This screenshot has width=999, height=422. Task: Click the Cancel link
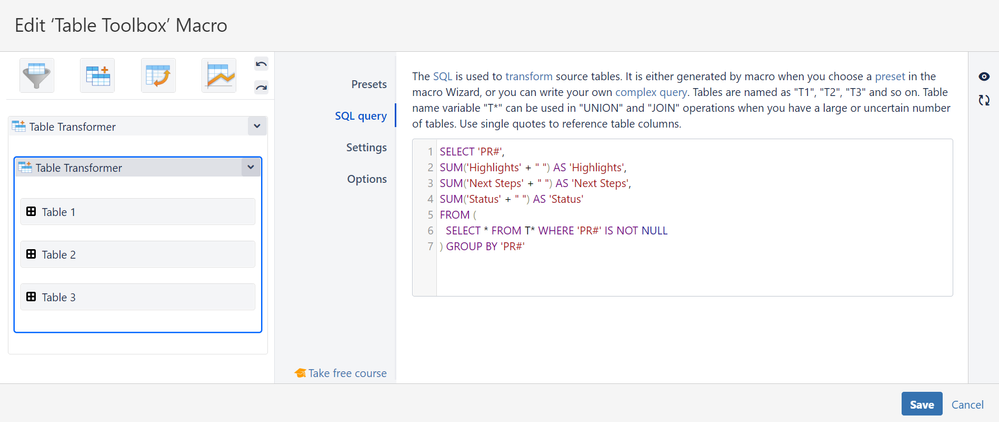tap(967, 404)
